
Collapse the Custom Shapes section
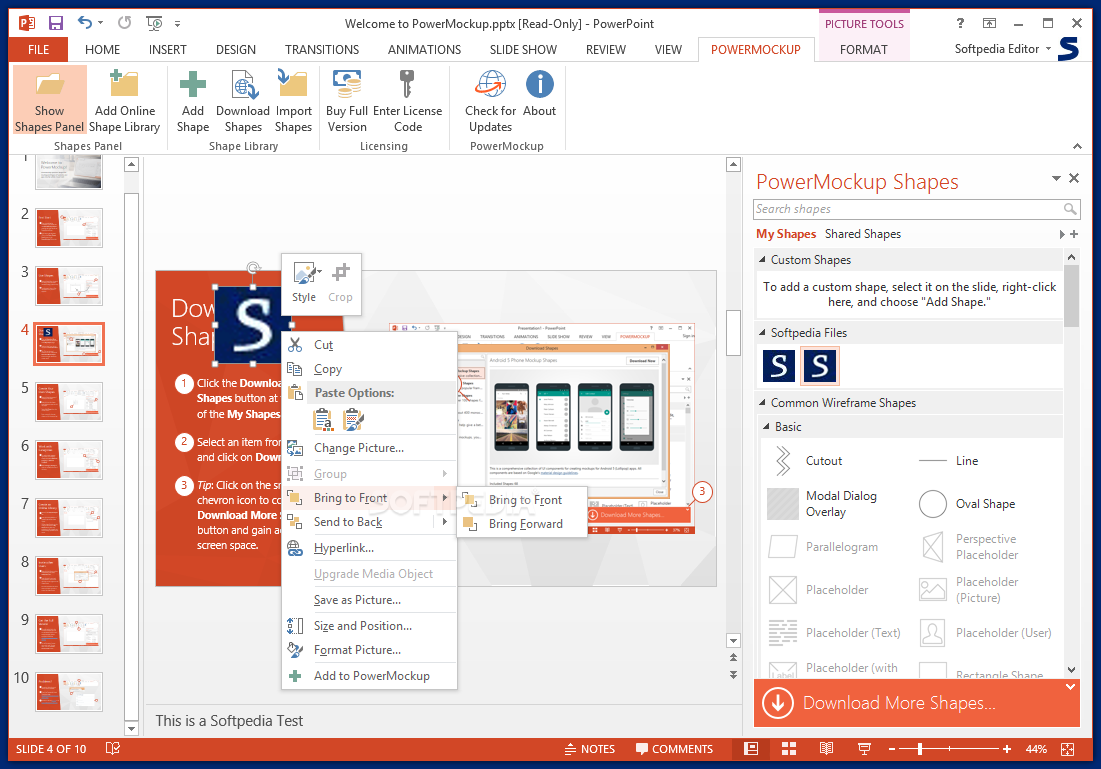[763, 260]
